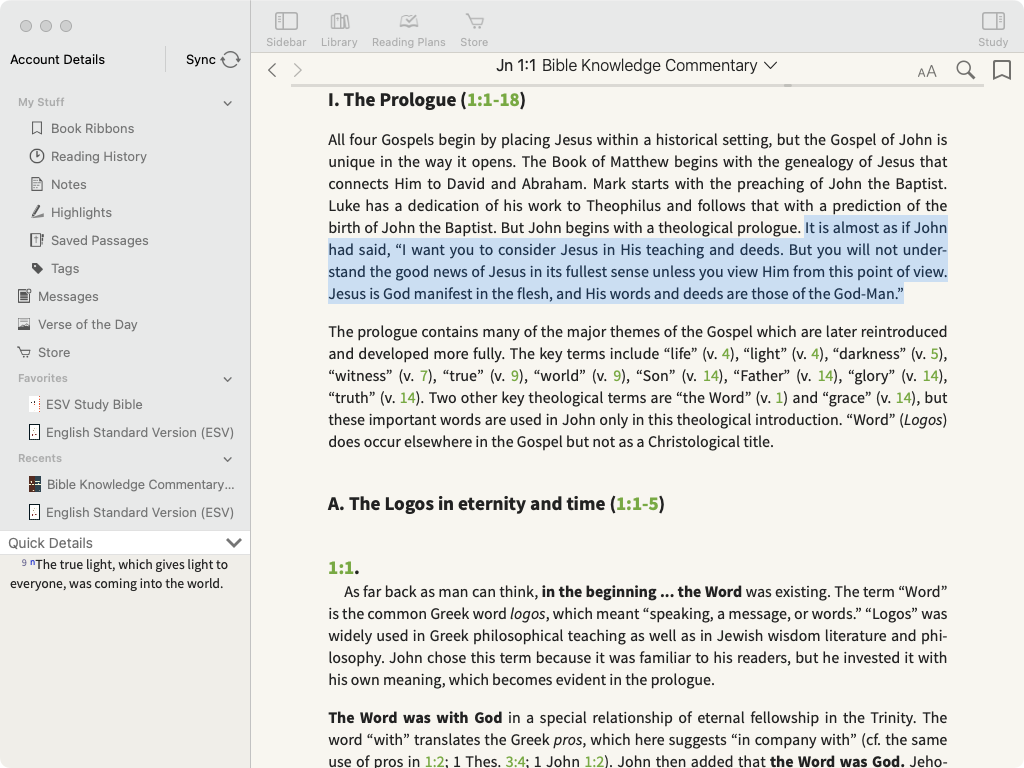Collapse the My Stuff section

point(227,103)
